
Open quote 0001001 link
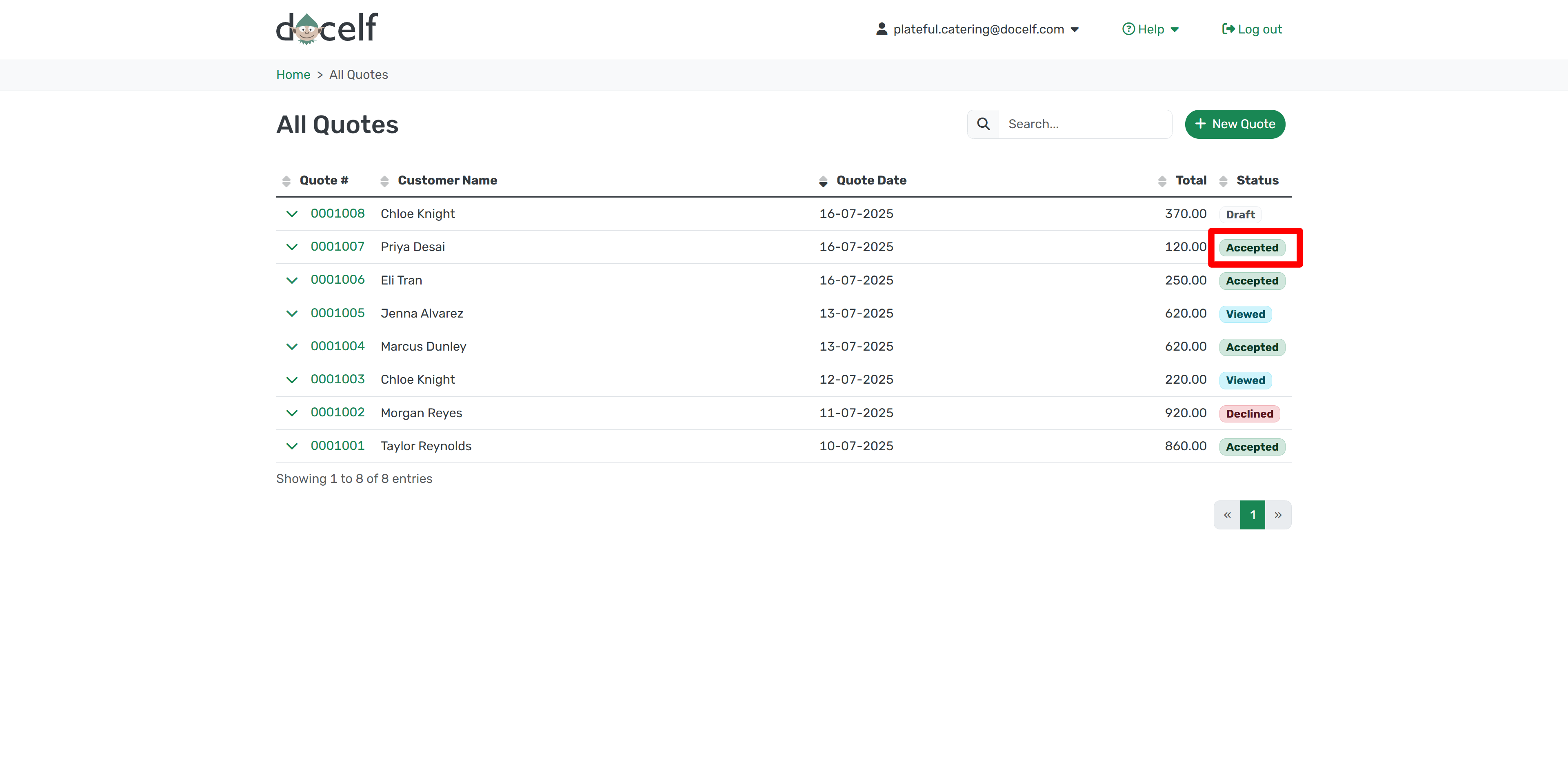[x=337, y=446]
